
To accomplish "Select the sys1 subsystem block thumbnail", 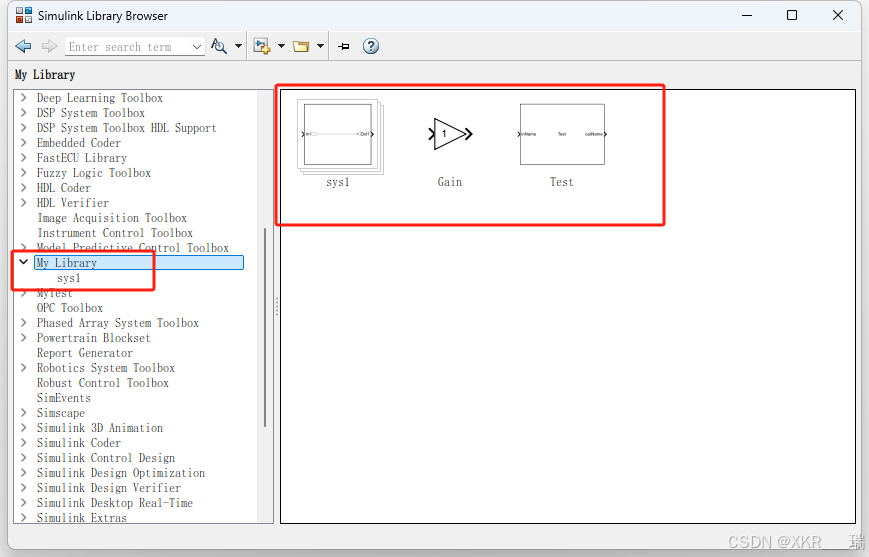I will pyautogui.click(x=340, y=136).
